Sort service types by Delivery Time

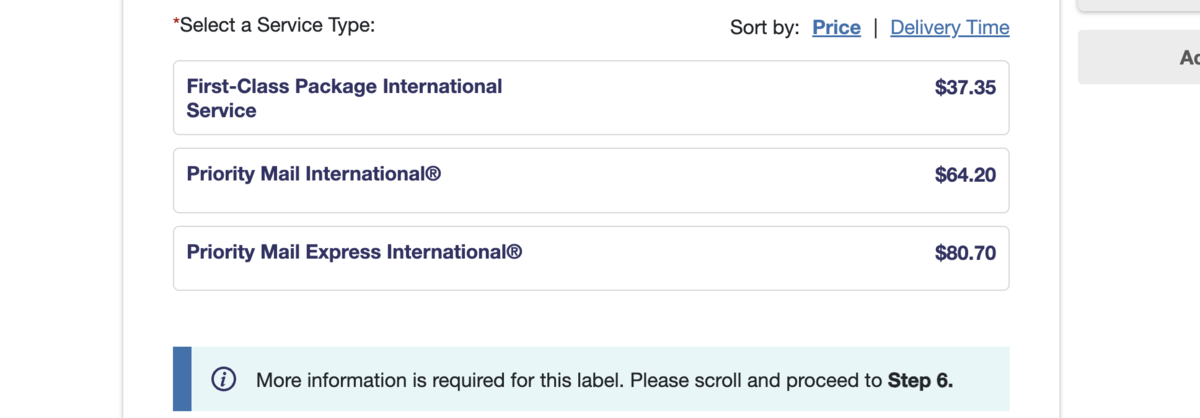949,28
